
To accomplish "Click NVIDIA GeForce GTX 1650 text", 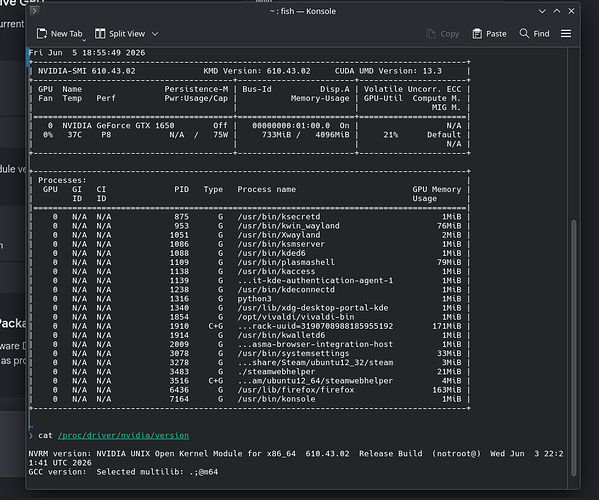I will 118,126.
